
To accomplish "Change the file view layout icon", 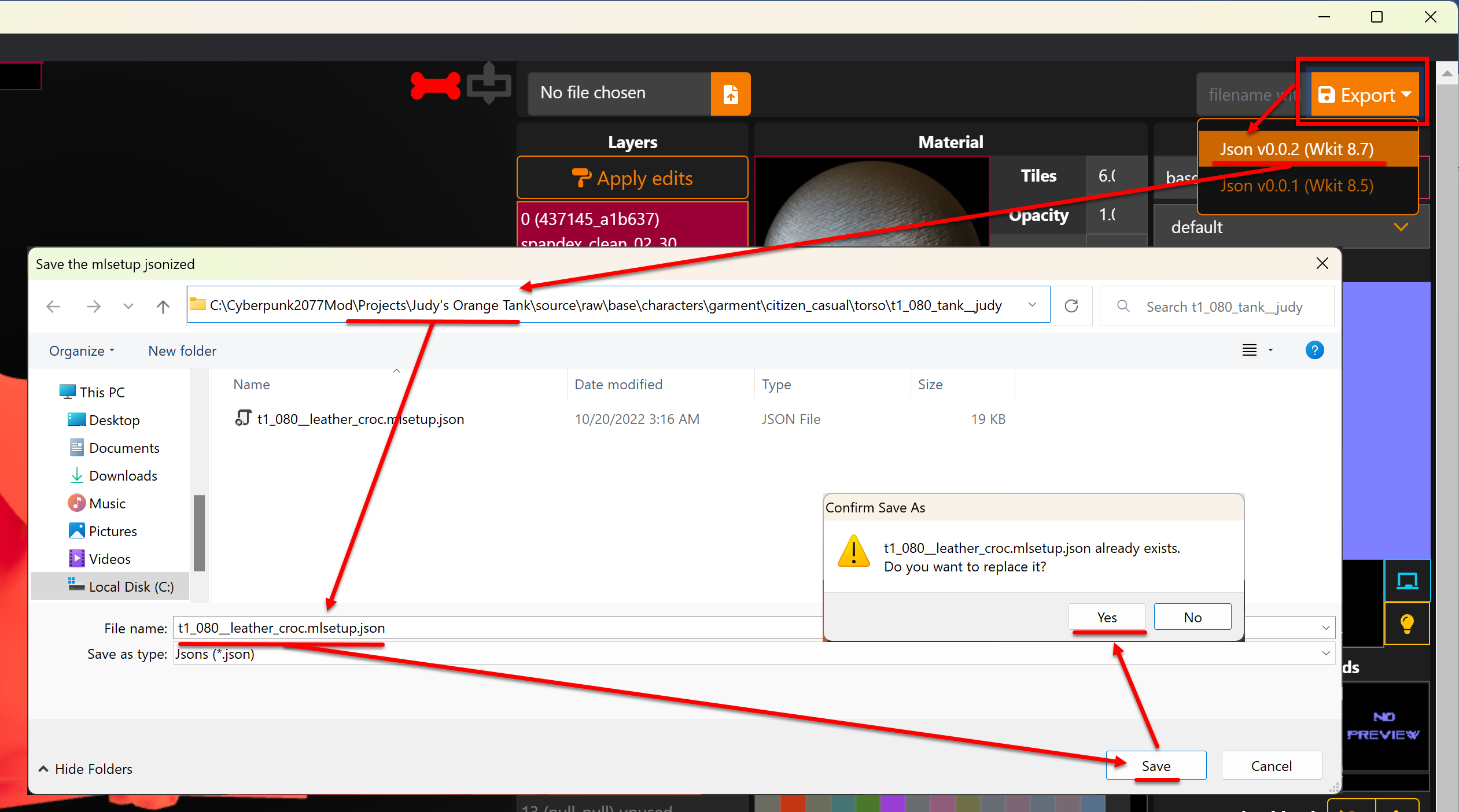I will (x=1250, y=350).
